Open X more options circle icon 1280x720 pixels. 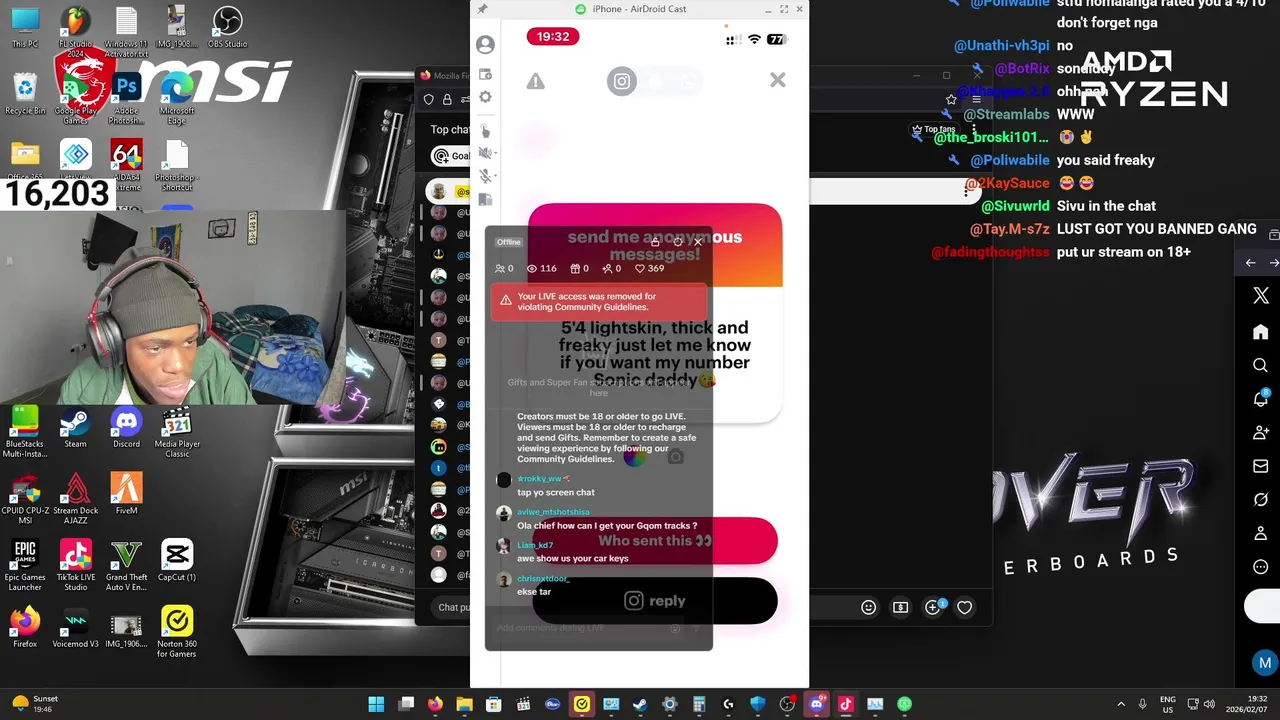(x=1261, y=567)
